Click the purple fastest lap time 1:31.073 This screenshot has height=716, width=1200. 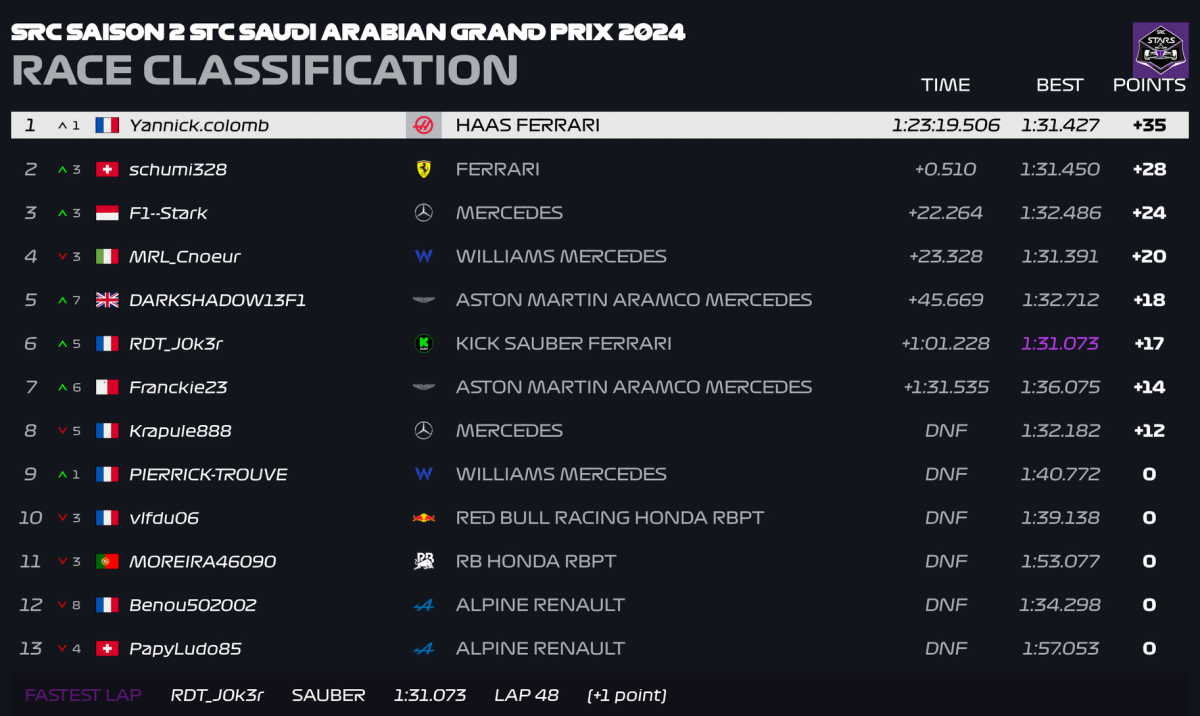(1059, 344)
